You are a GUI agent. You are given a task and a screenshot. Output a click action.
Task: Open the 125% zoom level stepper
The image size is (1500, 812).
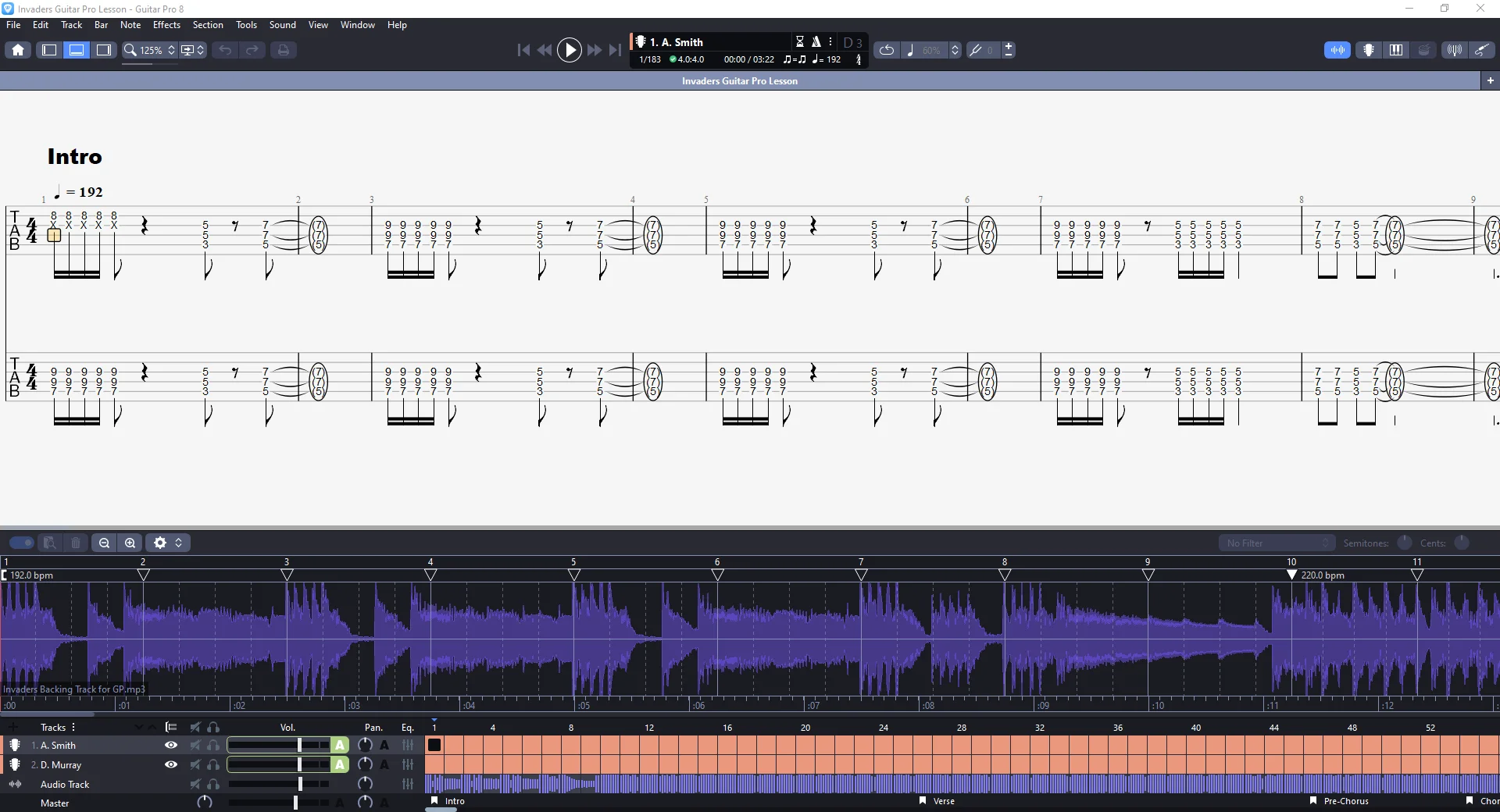(x=172, y=50)
